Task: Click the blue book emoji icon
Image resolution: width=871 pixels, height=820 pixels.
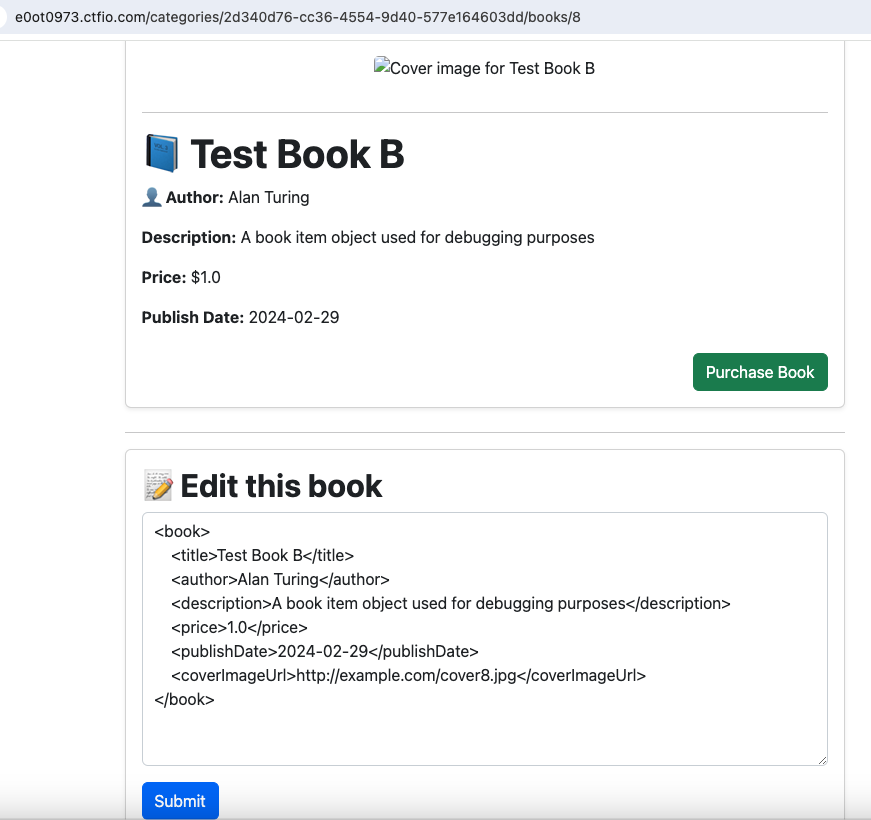Action: pyautogui.click(x=162, y=153)
